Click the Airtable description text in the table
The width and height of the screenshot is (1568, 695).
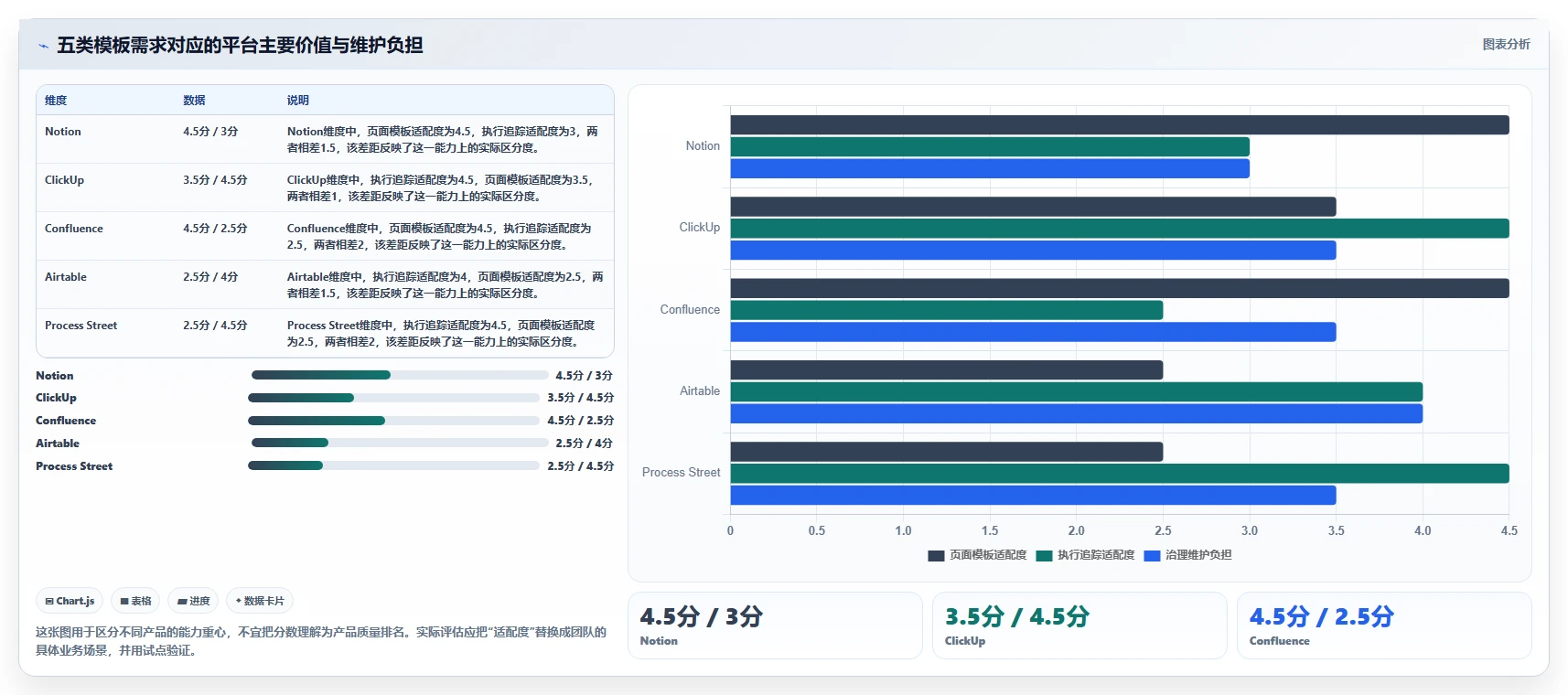pyautogui.click(x=446, y=285)
